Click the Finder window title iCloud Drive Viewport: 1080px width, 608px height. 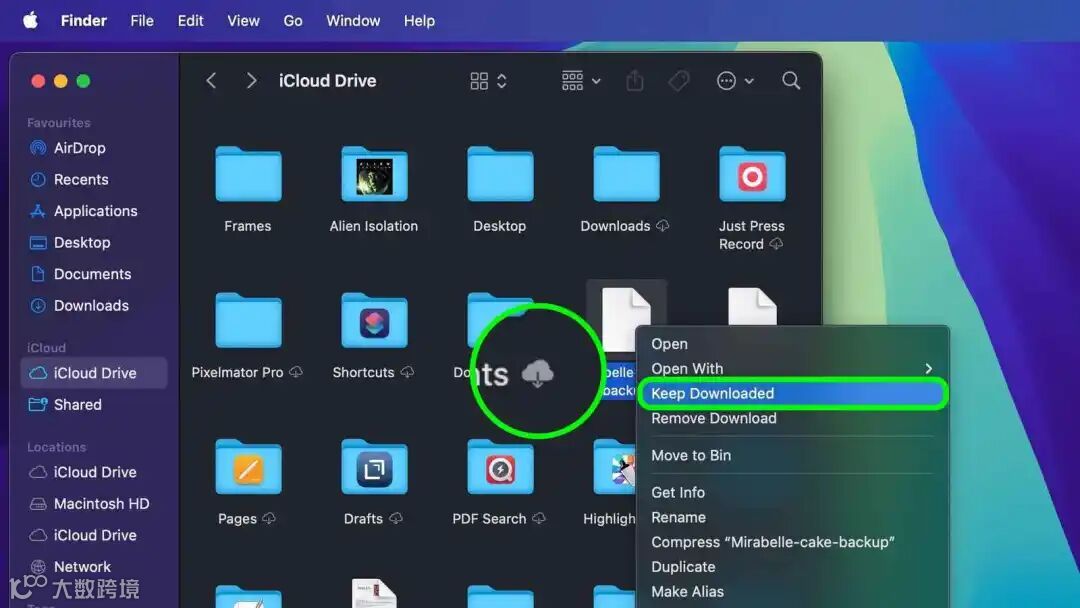pyautogui.click(x=327, y=81)
